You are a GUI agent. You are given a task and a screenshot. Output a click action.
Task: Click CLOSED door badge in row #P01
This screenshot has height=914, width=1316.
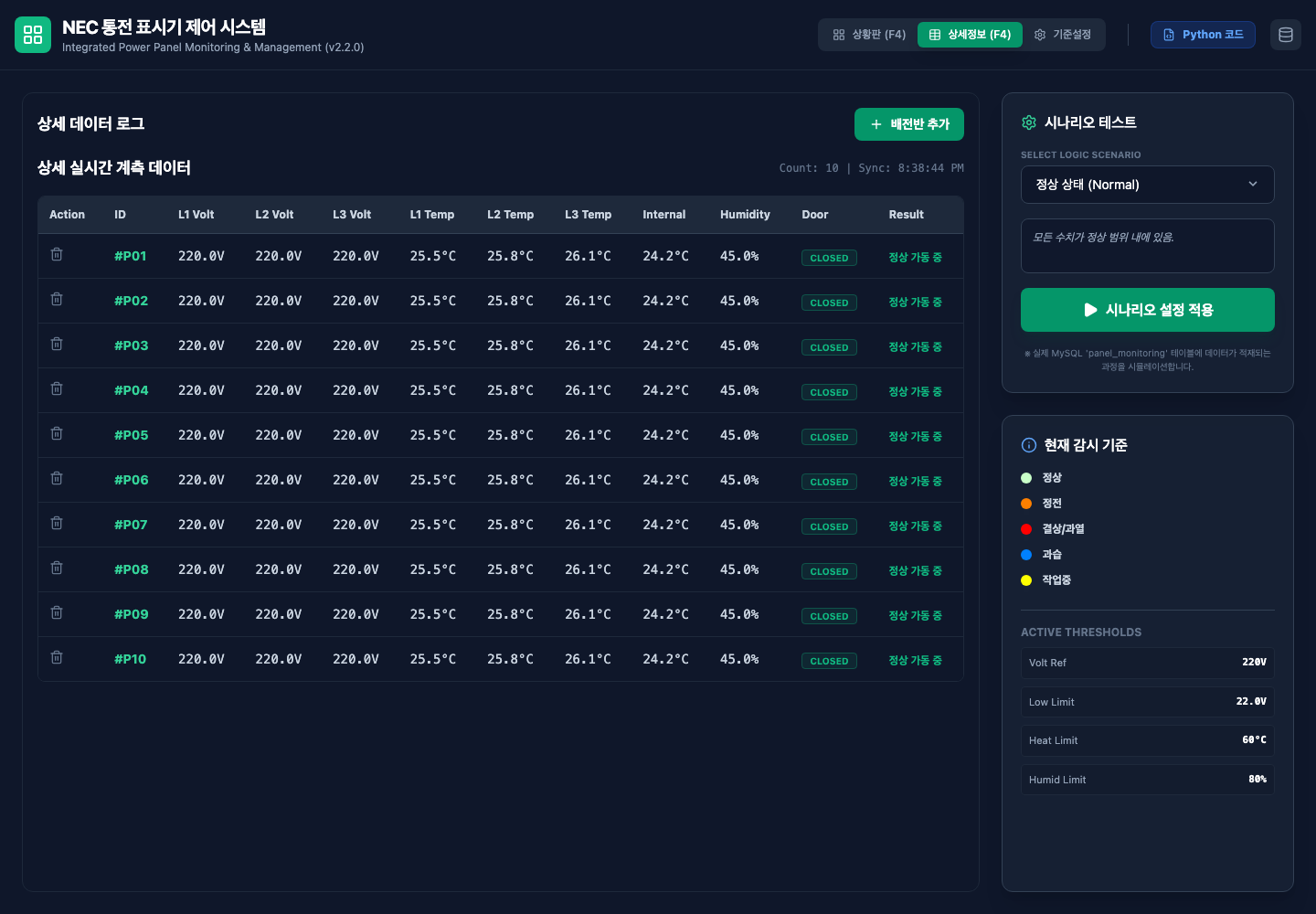(x=829, y=258)
